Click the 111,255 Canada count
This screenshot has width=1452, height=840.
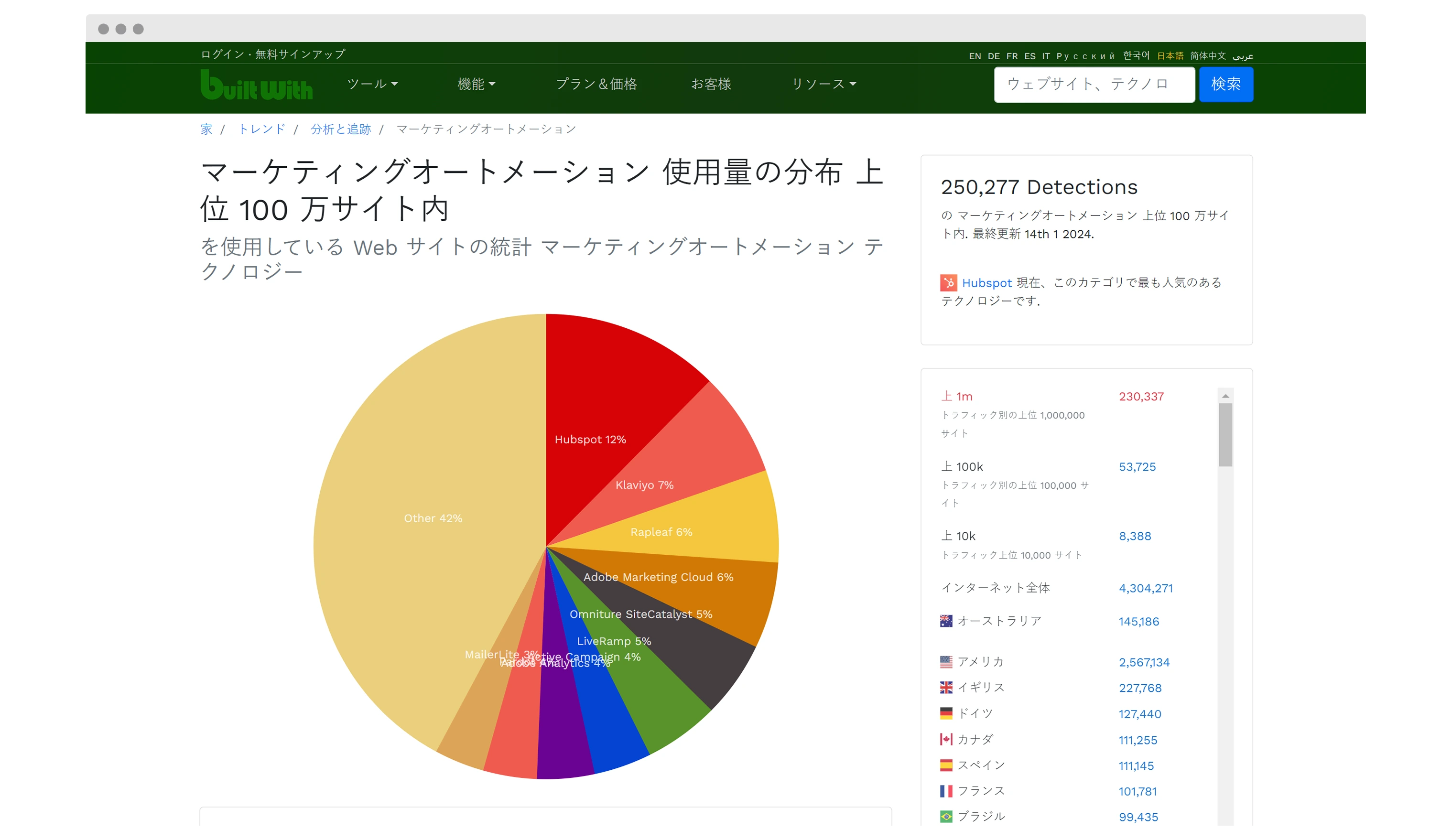(x=1138, y=740)
